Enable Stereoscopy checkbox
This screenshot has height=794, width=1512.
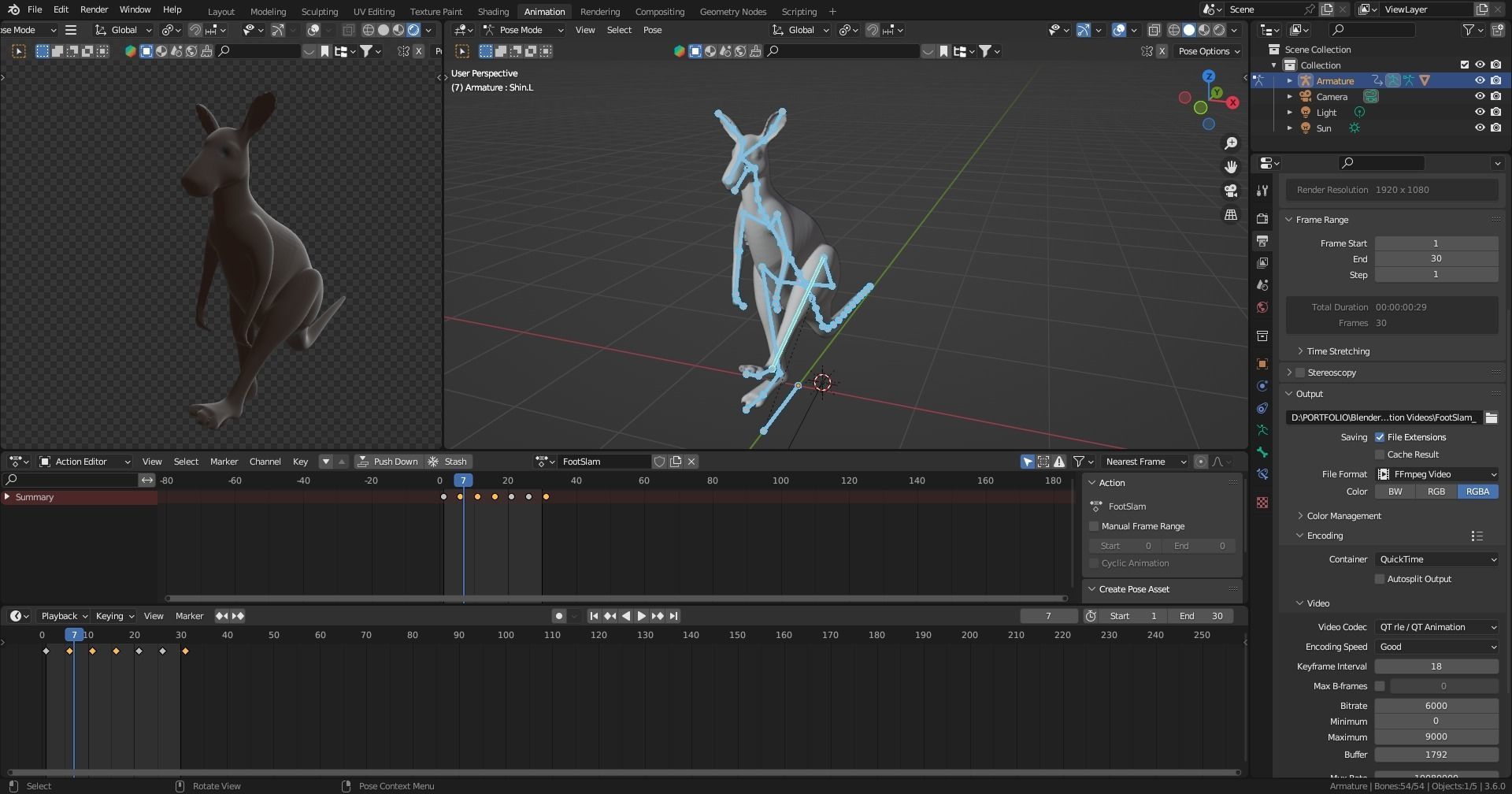click(x=1300, y=373)
